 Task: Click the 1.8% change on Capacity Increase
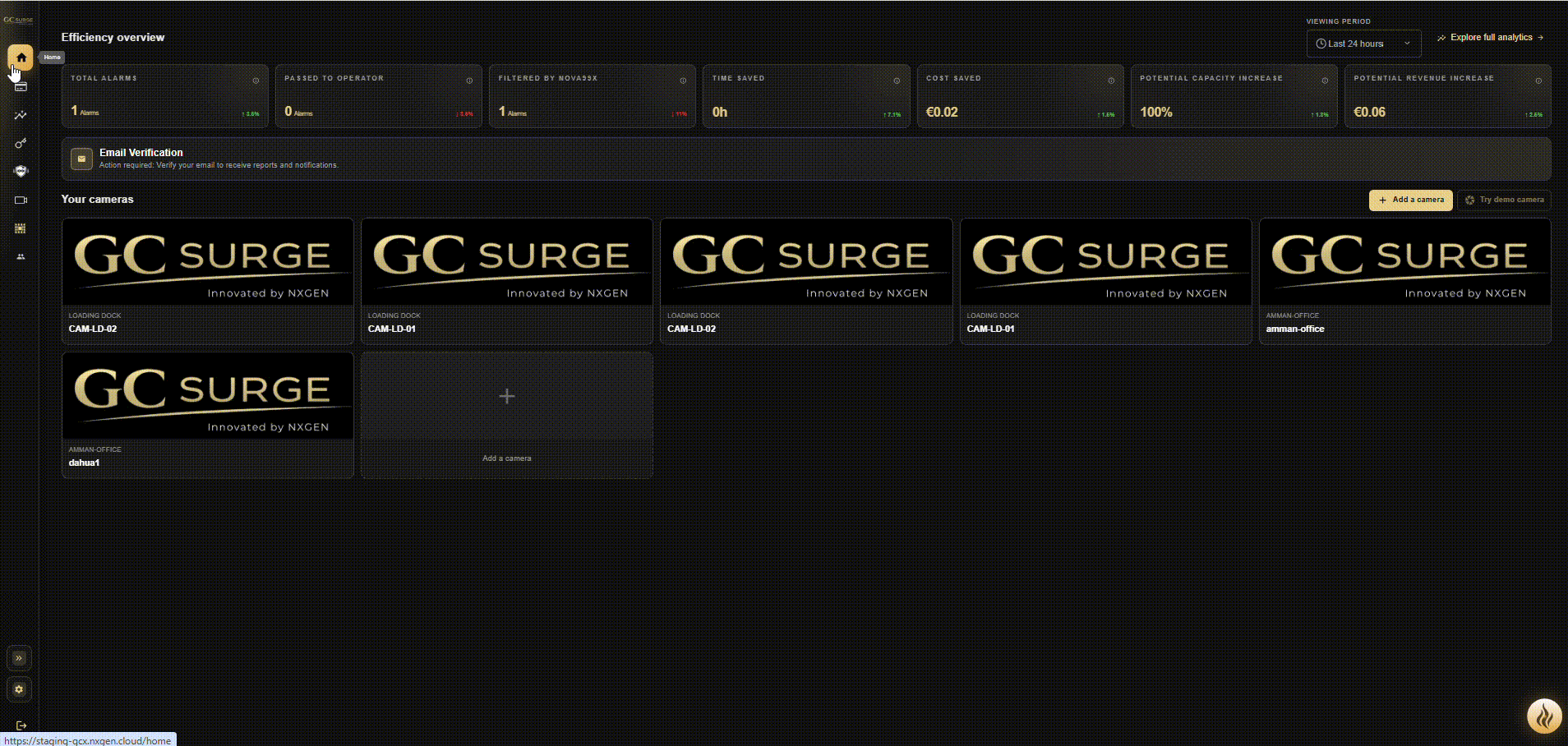(1320, 115)
